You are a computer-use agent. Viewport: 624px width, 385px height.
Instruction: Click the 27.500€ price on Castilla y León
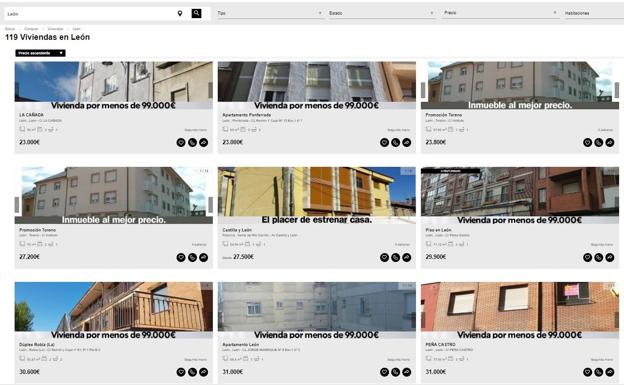[244, 257]
